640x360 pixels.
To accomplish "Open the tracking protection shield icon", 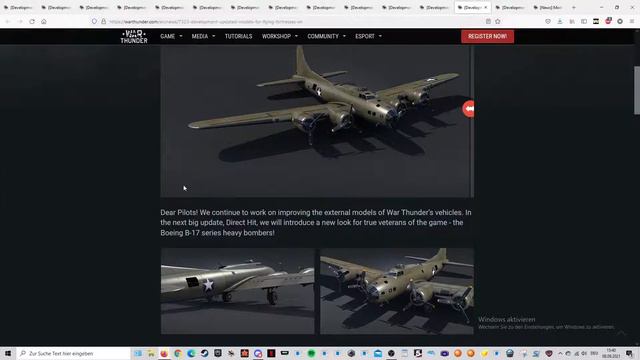I will 94,21.
